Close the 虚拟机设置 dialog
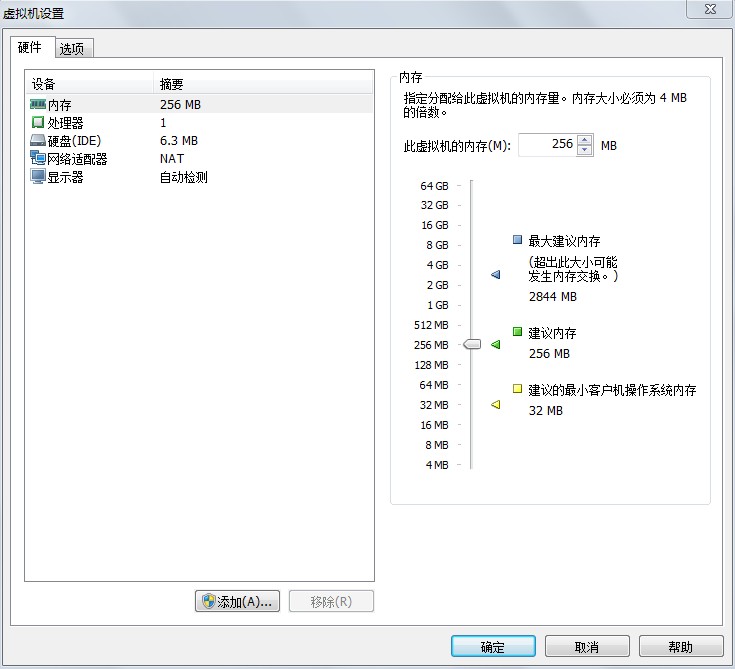The height and width of the screenshot is (669, 735). coord(710,9)
